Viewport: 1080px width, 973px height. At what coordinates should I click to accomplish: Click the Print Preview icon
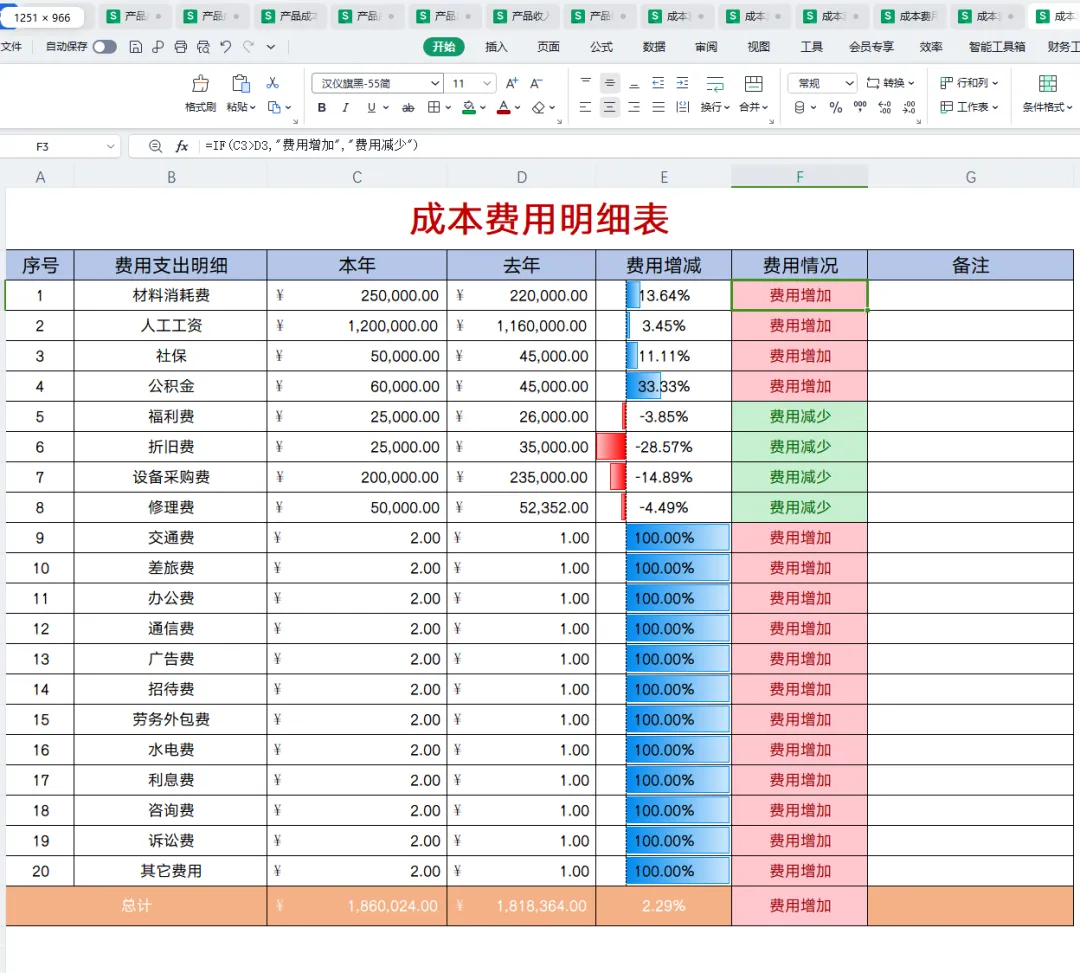click(x=203, y=47)
